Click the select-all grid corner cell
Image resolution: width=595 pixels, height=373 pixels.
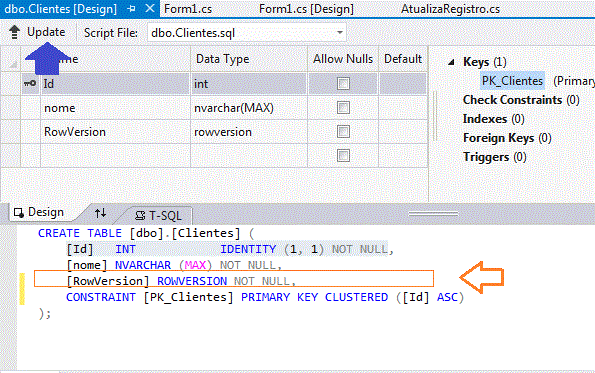[x=10, y=59]
